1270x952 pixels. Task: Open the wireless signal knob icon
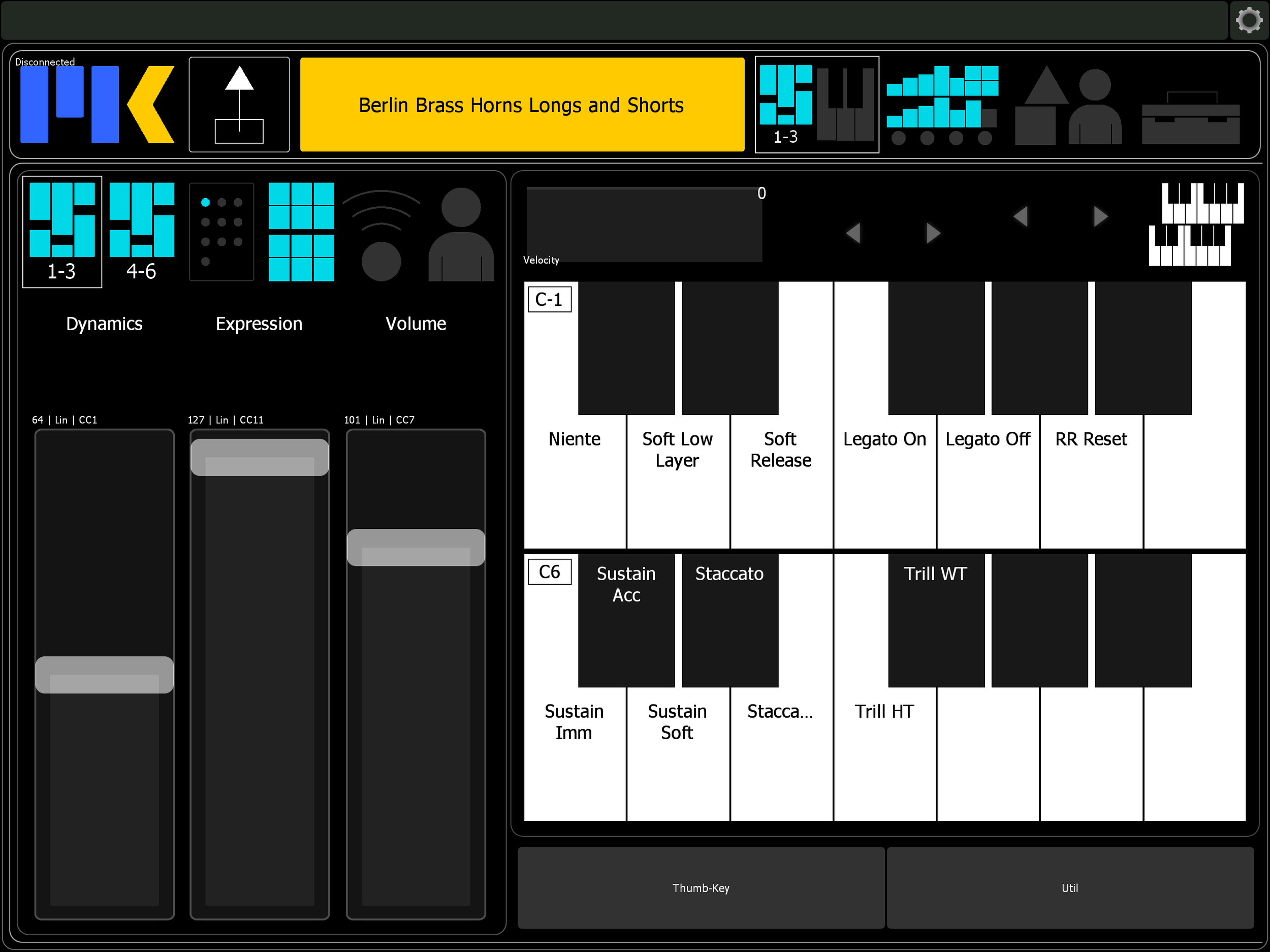(381, 235)
